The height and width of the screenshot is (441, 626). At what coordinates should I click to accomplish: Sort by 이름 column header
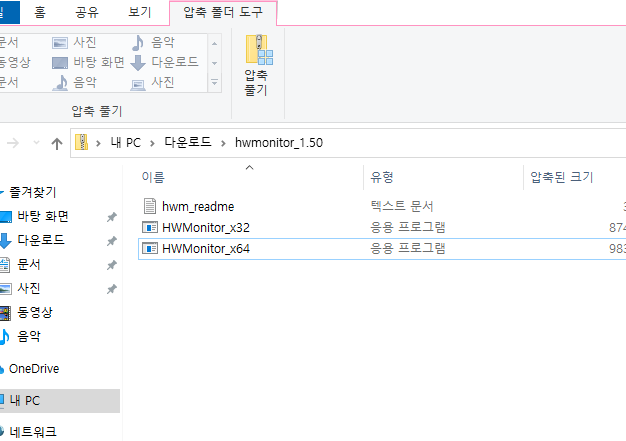[x=153, y=177]
